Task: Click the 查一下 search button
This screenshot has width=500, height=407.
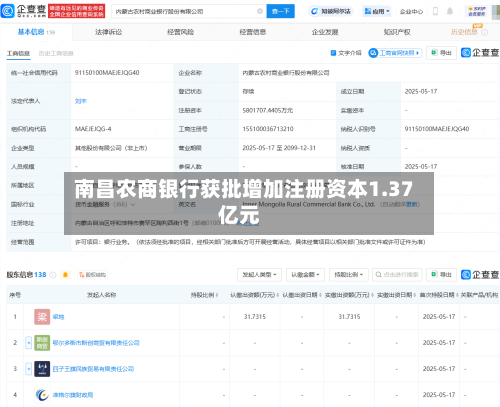Action: pyautogui.click(x=280, y=11)
